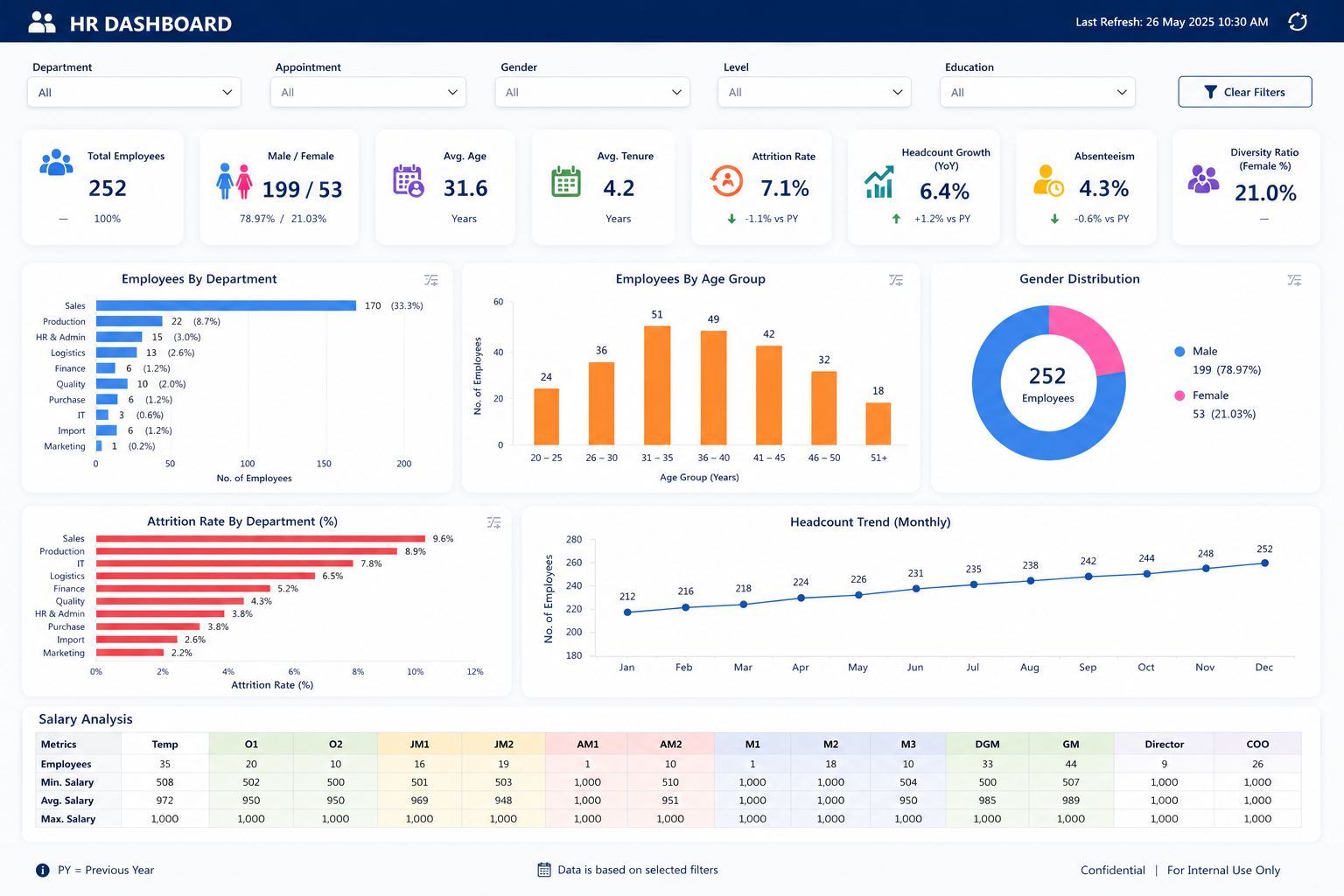Click Employees count 44 under GM
The image size is (1344, 896).
[x=1071, y=764]
